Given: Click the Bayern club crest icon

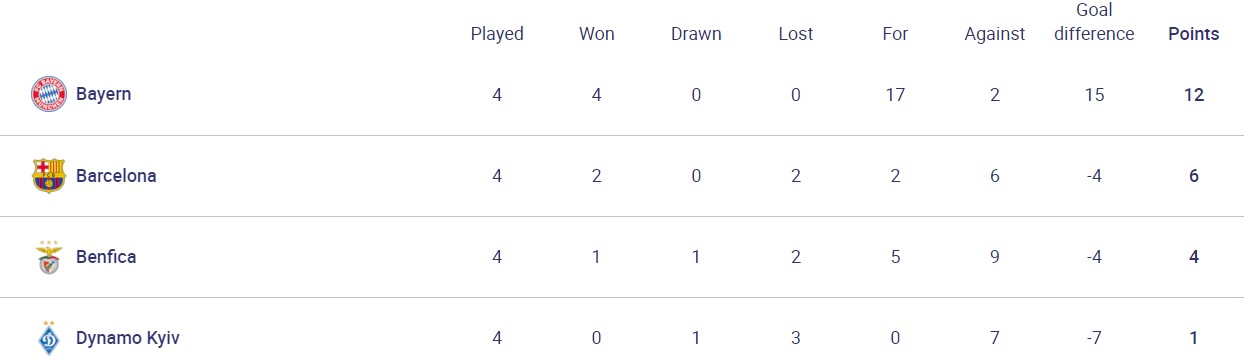Looking at the screenshot, I should pos(48,94).
